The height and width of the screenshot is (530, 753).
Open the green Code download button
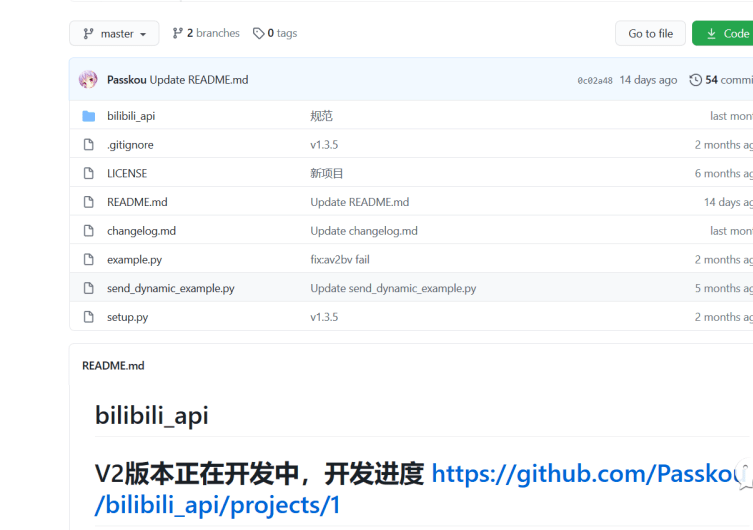coord(723,34)
